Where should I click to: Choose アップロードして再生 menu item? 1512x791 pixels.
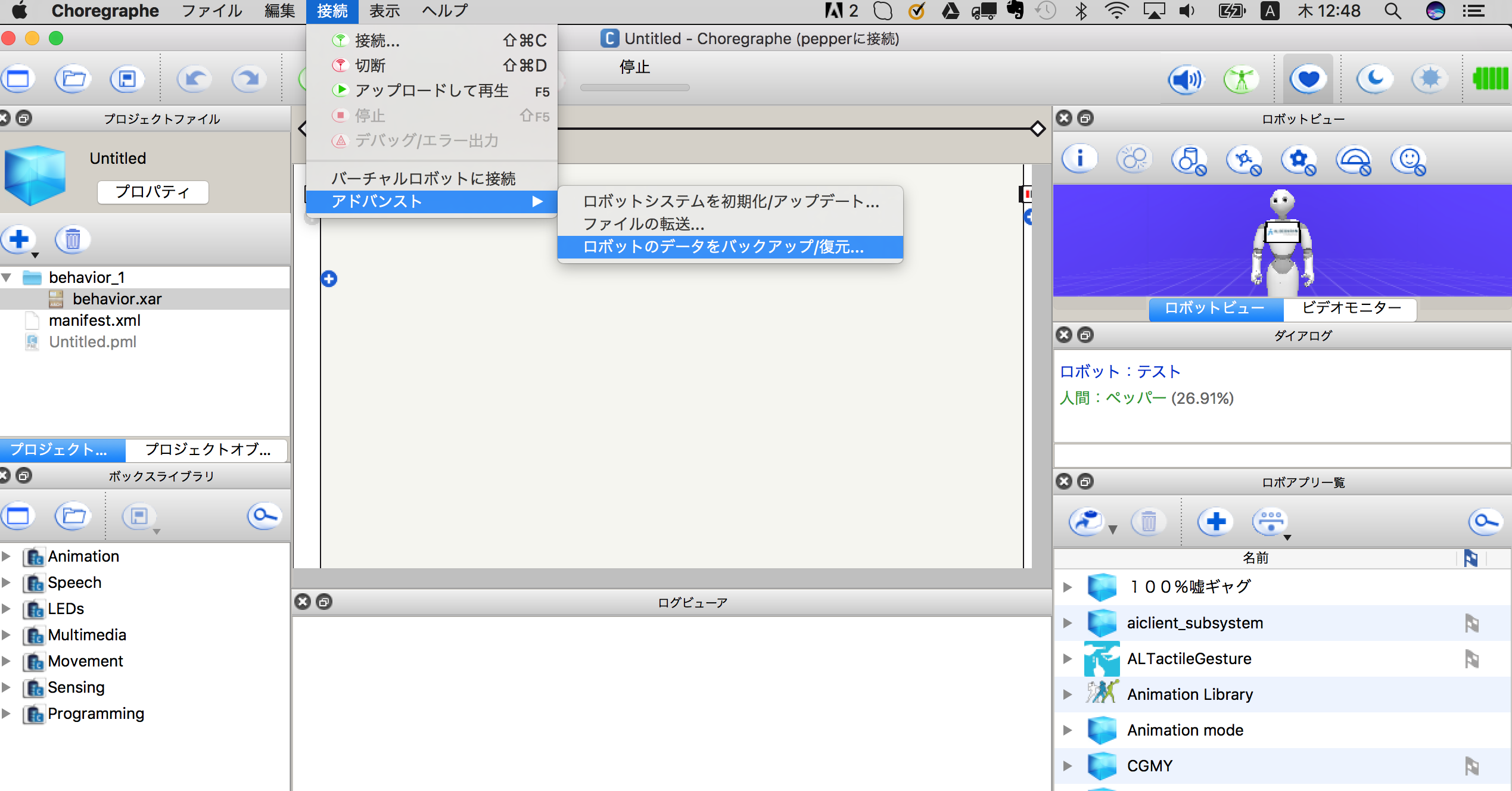pyautogui.click(x=431, y=91)
